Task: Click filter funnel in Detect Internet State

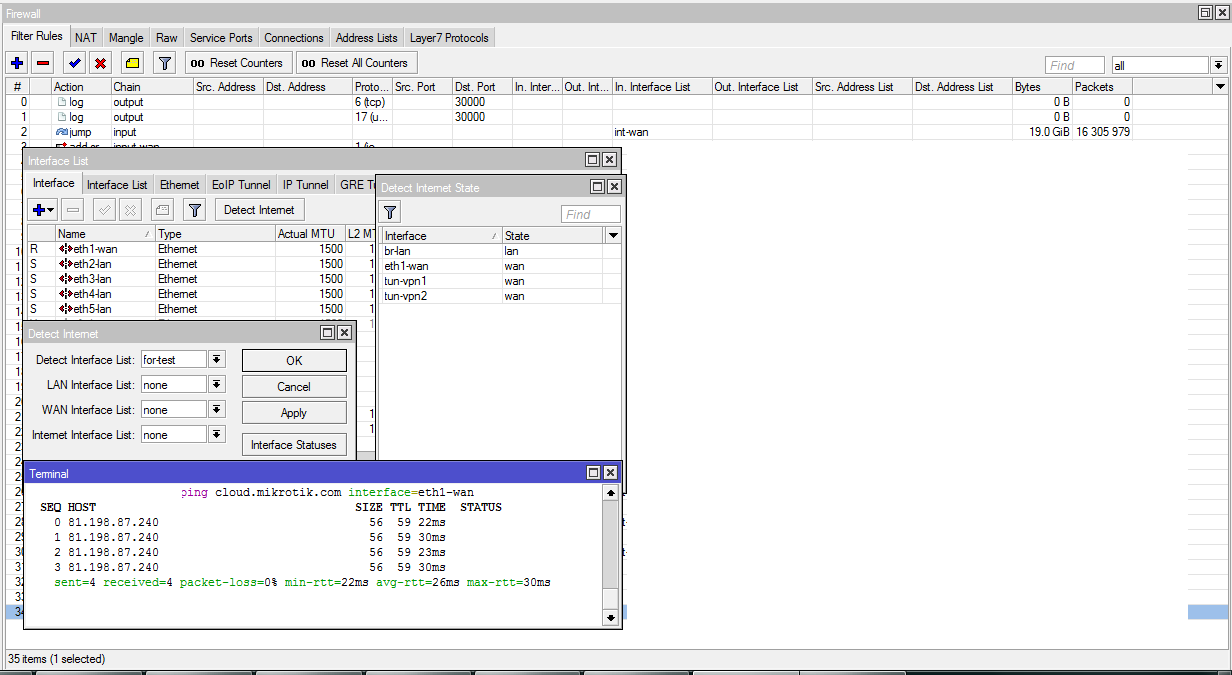Action: coord(390,212)
